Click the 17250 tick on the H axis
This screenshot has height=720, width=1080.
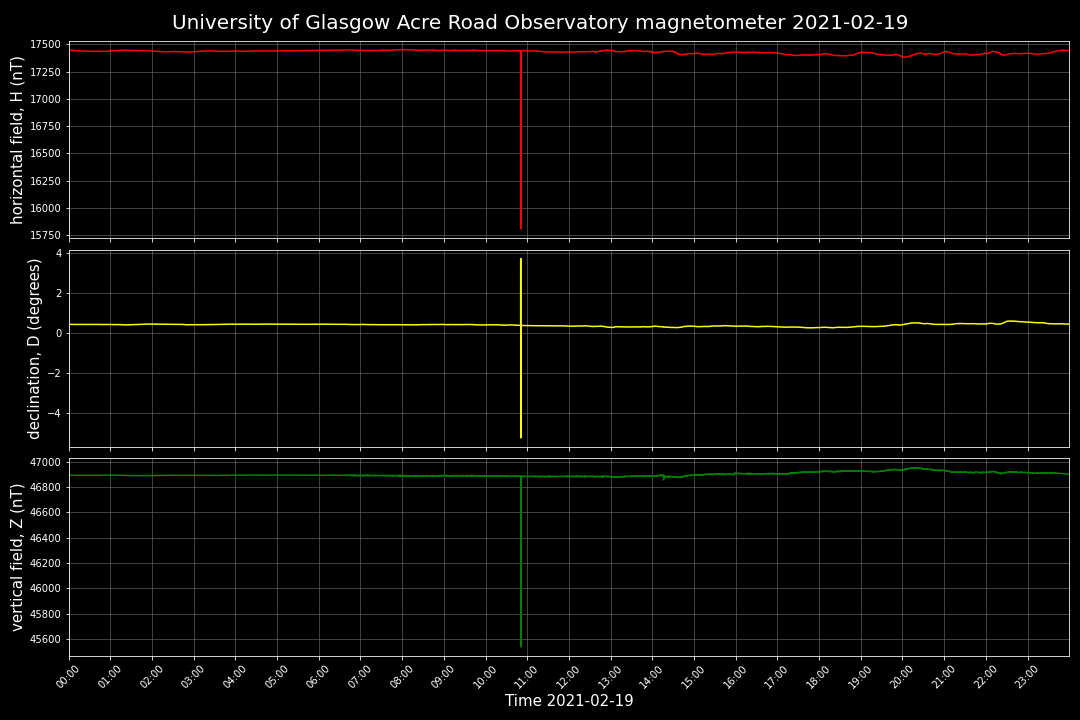click(45, 72)
